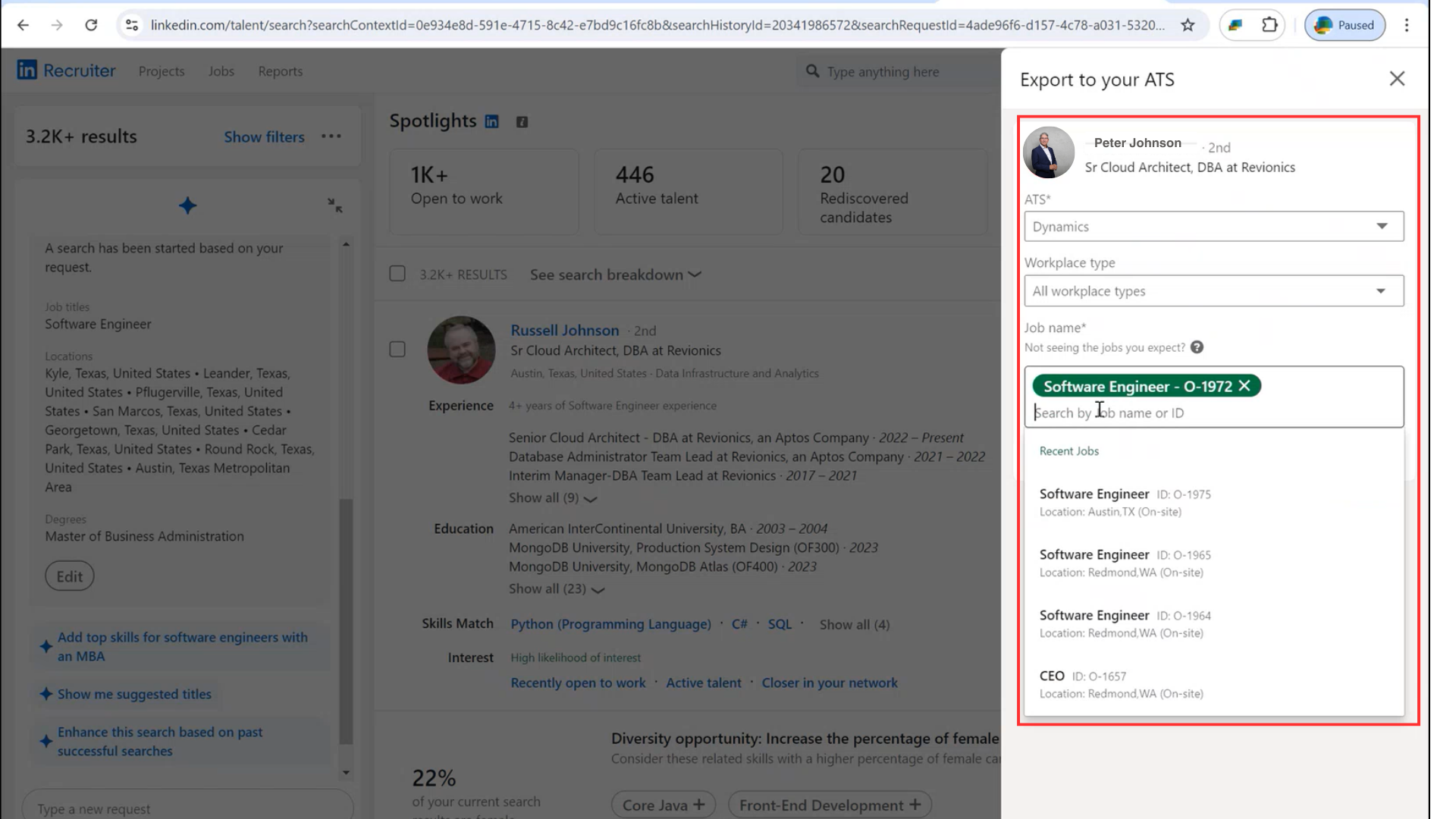Add Front-End Development skill chip
The image size is (1456, 819).
pos(830,805)
